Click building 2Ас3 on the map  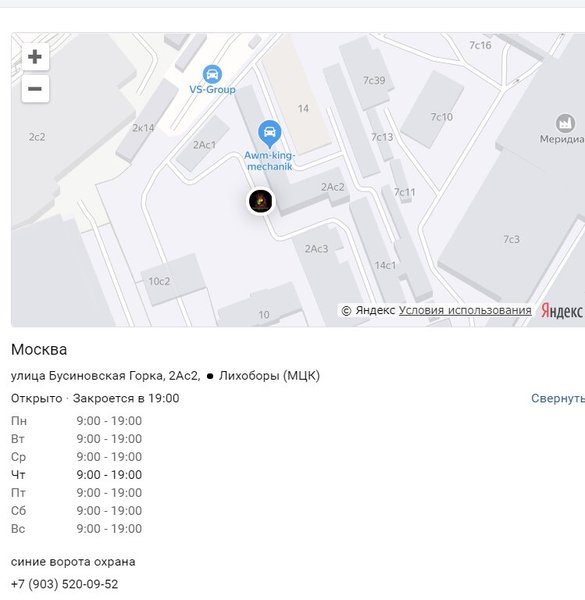pyautogui.click(x=316, y=249)
